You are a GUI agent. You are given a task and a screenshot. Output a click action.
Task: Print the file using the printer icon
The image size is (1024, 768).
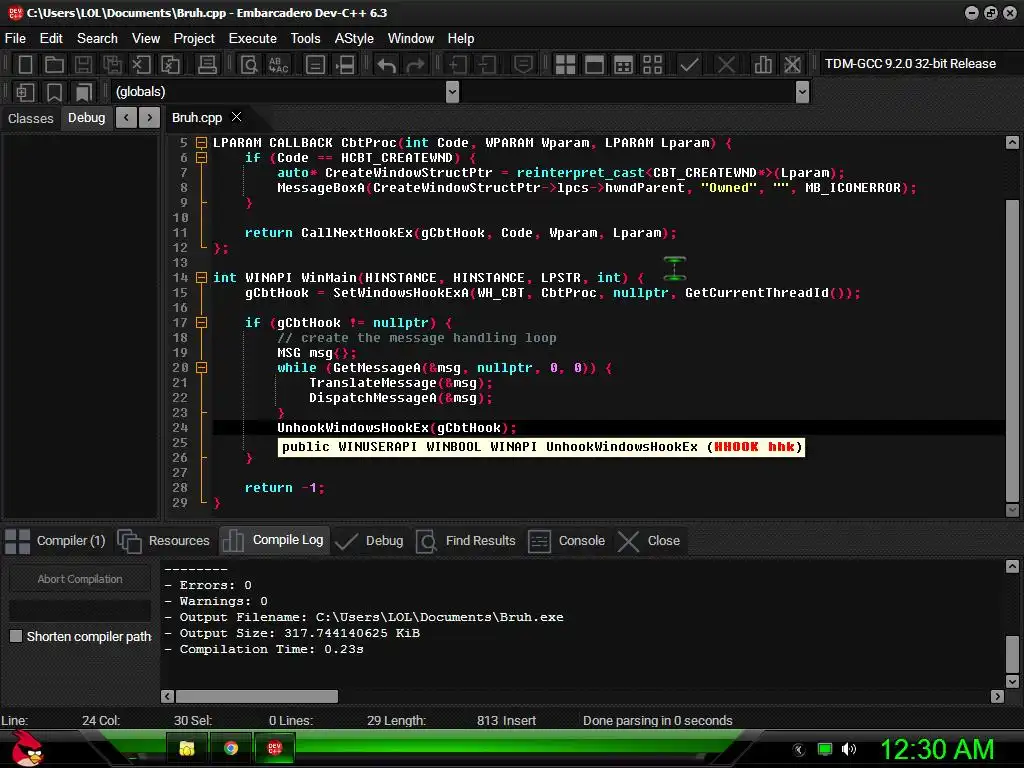(x=207, y=64)
